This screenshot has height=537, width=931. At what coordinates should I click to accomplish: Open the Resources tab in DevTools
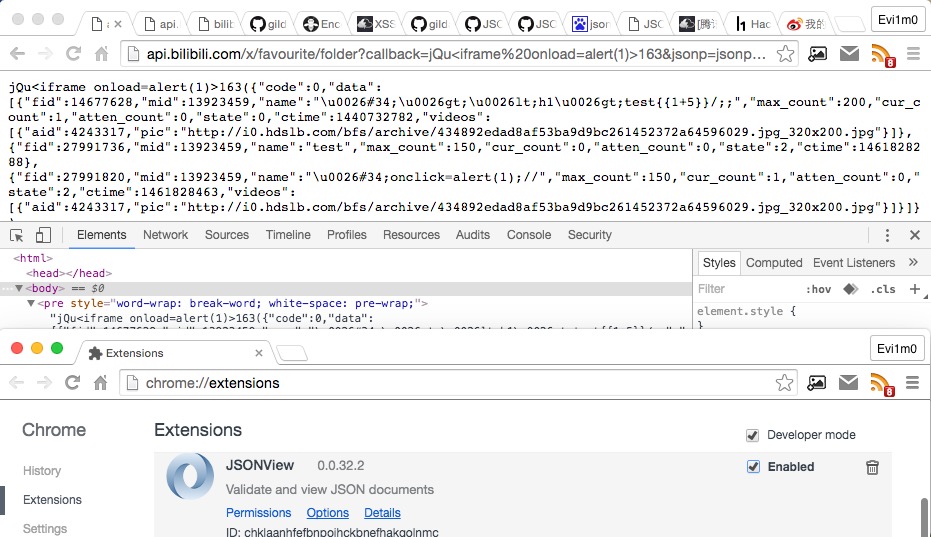tap(411, 235)
